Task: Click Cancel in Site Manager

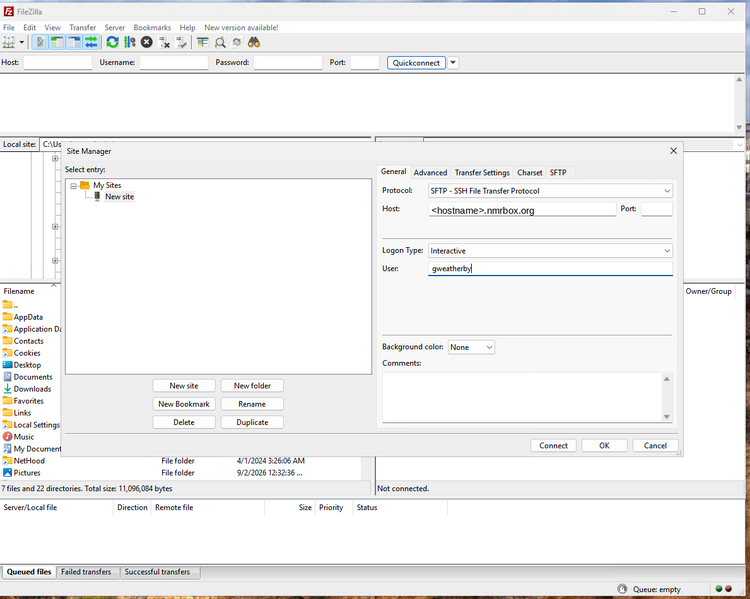Action: pos(655,445)
